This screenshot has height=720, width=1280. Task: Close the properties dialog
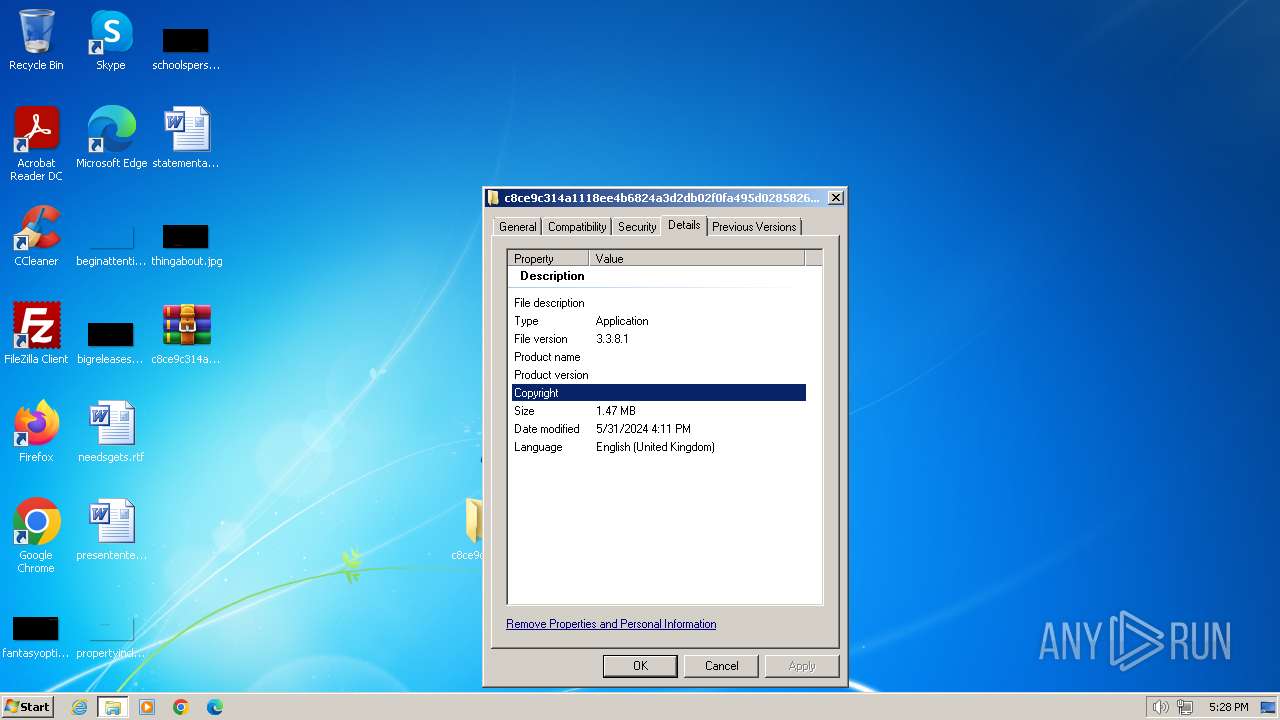836,198
